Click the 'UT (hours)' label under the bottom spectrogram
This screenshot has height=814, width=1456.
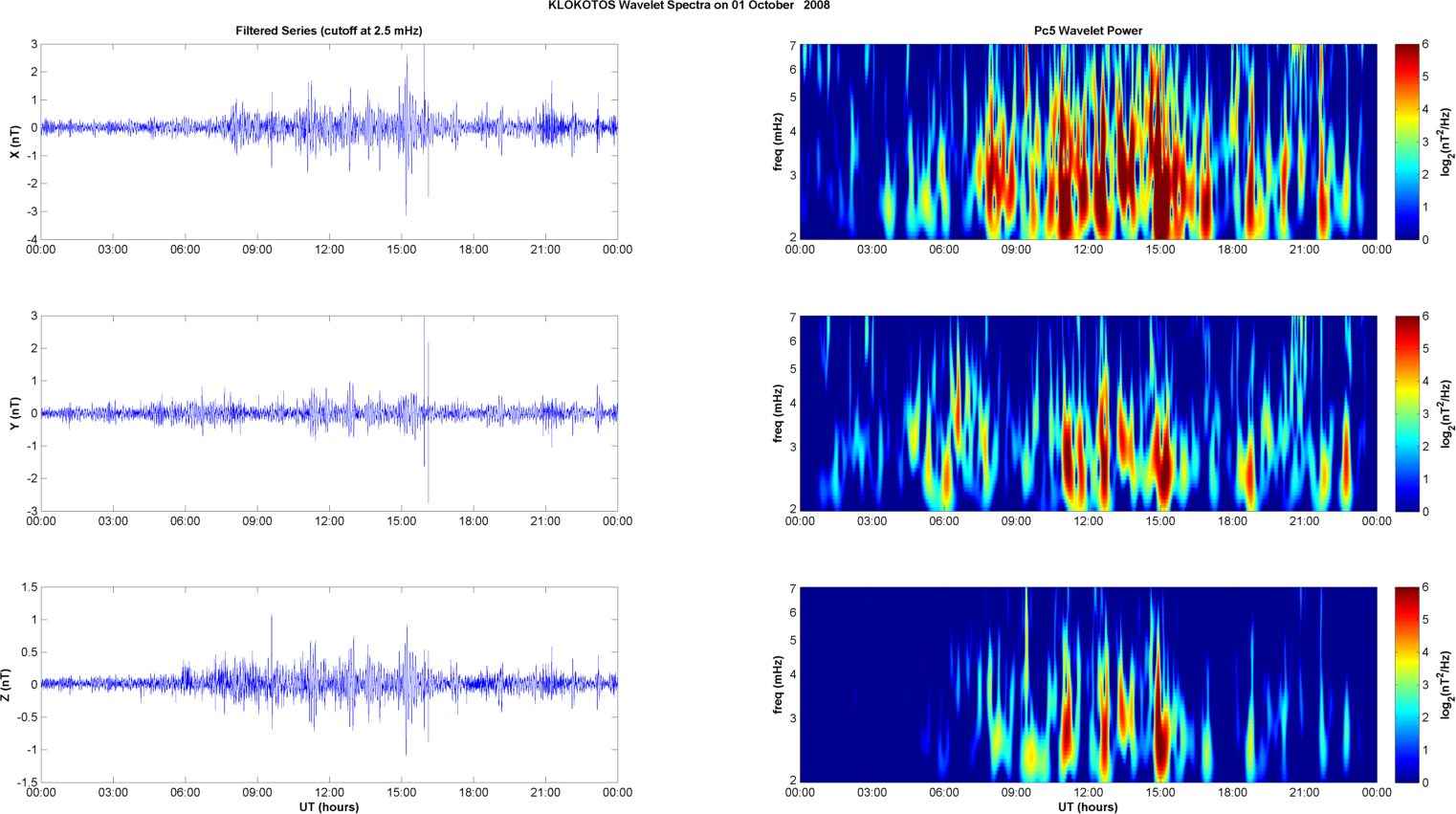(1088, 806)
